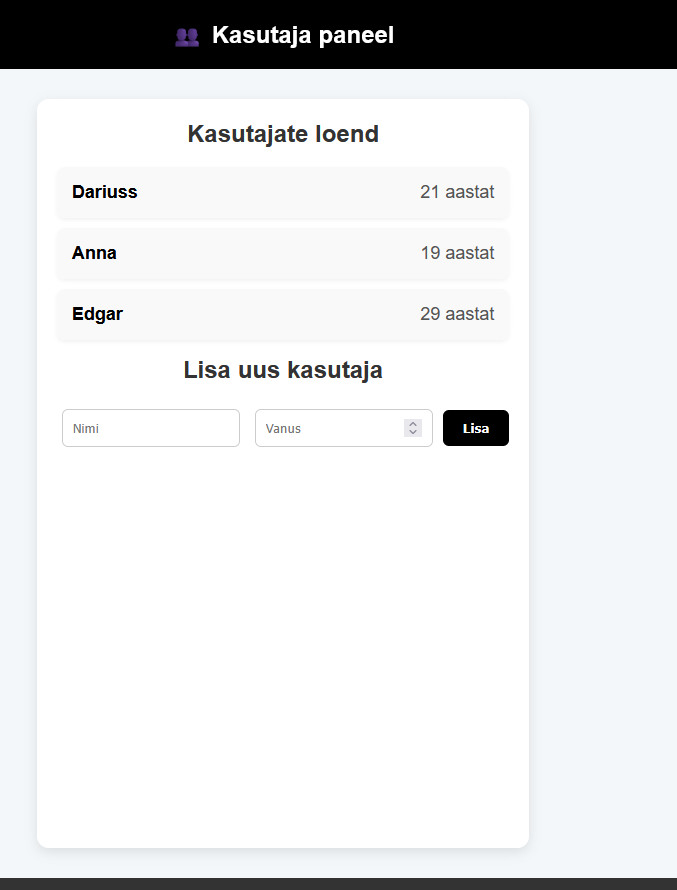The height and width of the screenshot is (890, 677).
Task: Click the dark footer bar at bottom
Action: click(x=338, y=884)
